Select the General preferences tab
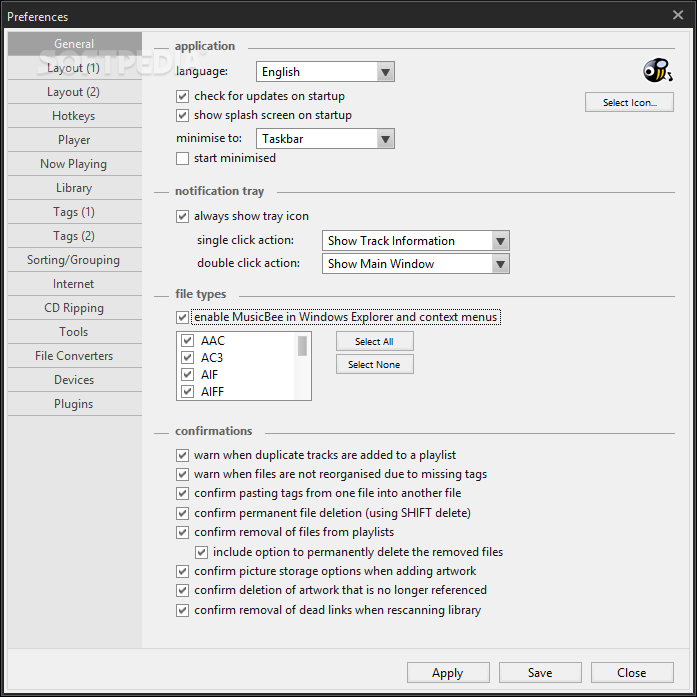The height and width of the screenshot is (697, 697). click(75, 44)
